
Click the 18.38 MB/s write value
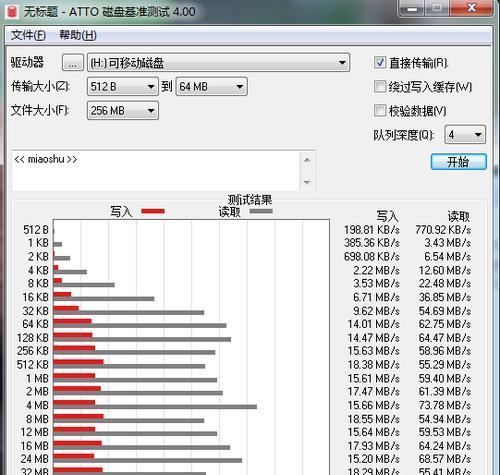pyautogui.click(x=374, y=365)
